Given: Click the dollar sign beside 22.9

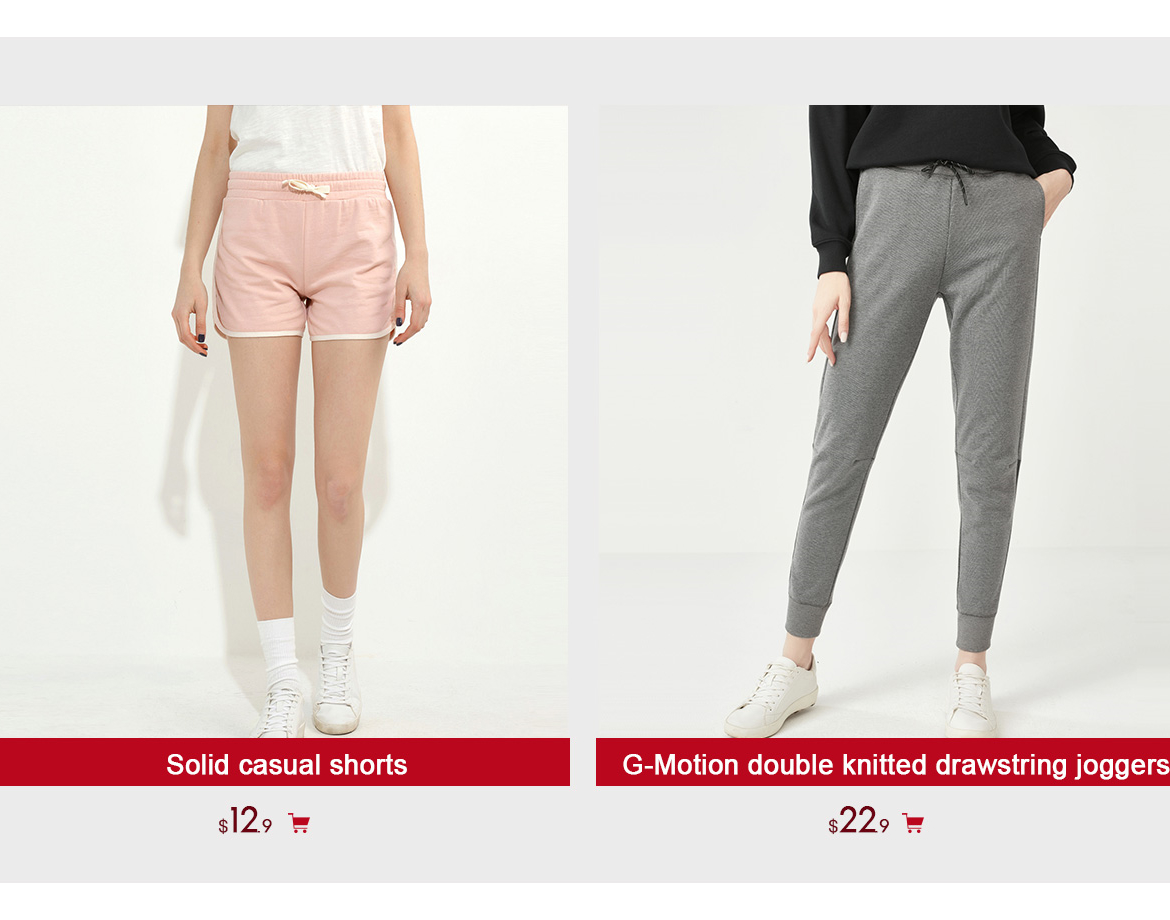Looking at the screenshot, I should (x=833, y=826).
